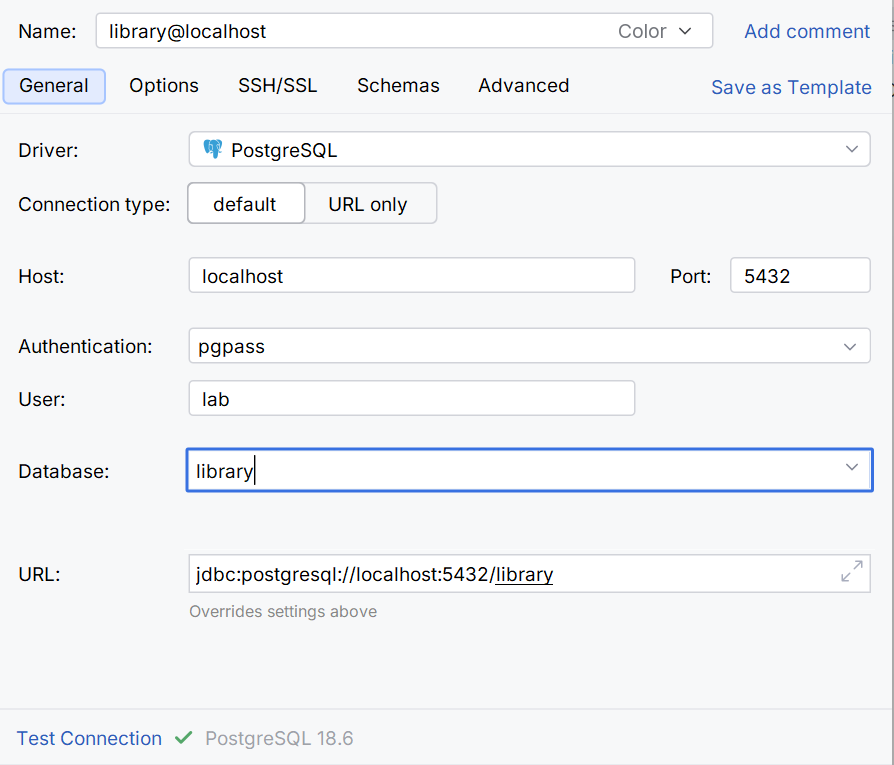This screenshot has width=894, height=765.
Task: Click the Port field showing 5432
Action: click(x=800, y=275)
